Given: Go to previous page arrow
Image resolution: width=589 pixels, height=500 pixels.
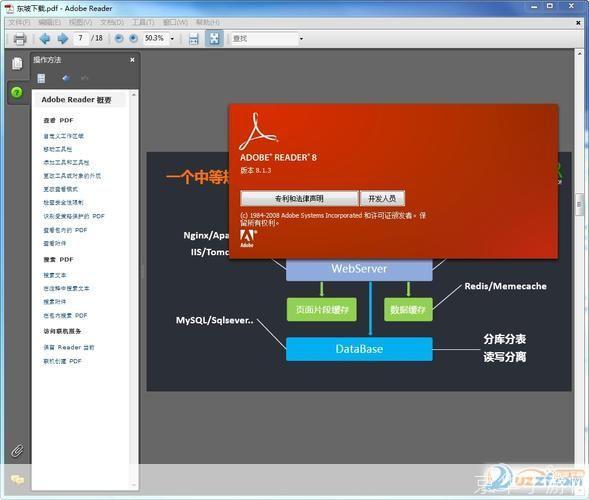Looking at the screenshot, I should [x=45, y=38].
